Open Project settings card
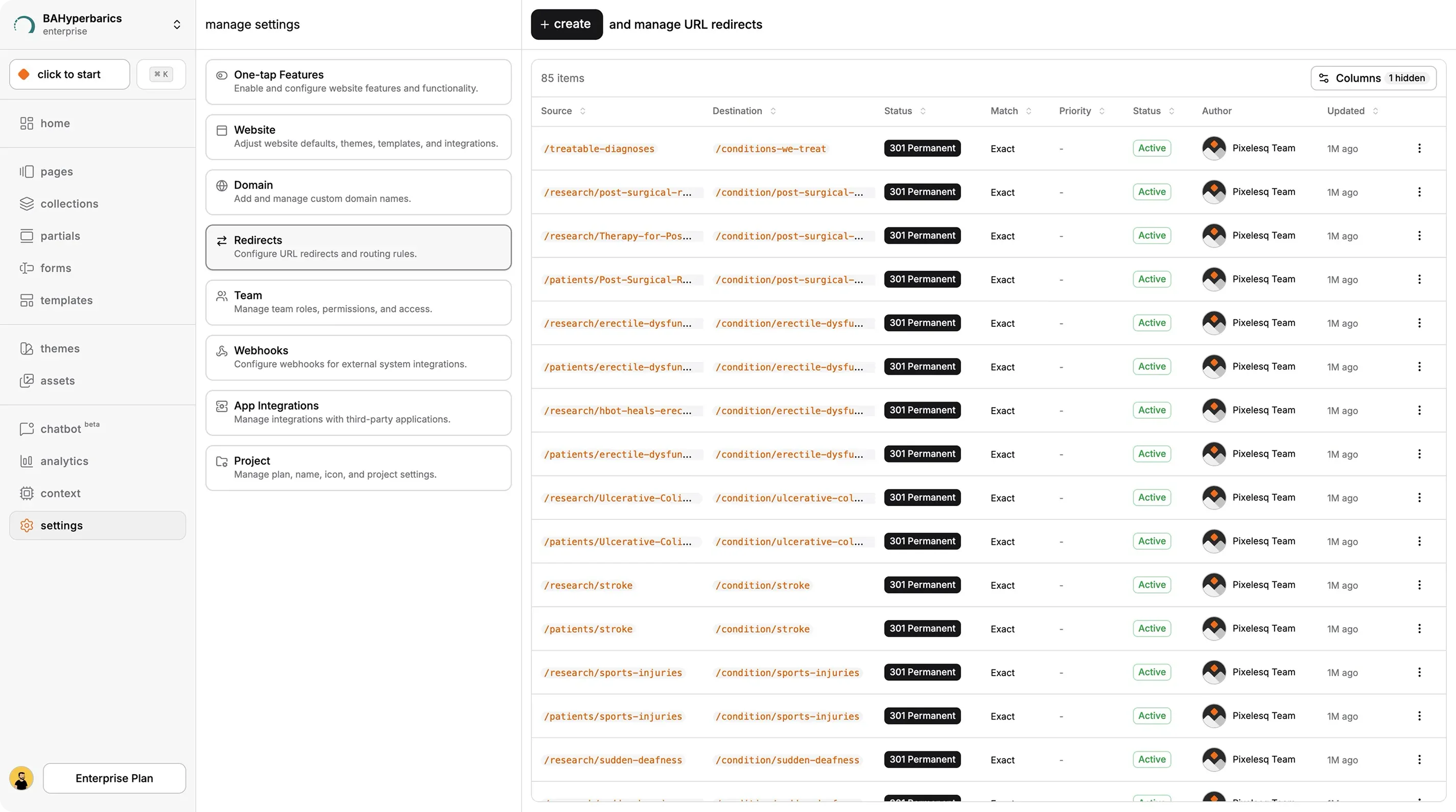This screenshot has height=812, width=1456. 358,468
